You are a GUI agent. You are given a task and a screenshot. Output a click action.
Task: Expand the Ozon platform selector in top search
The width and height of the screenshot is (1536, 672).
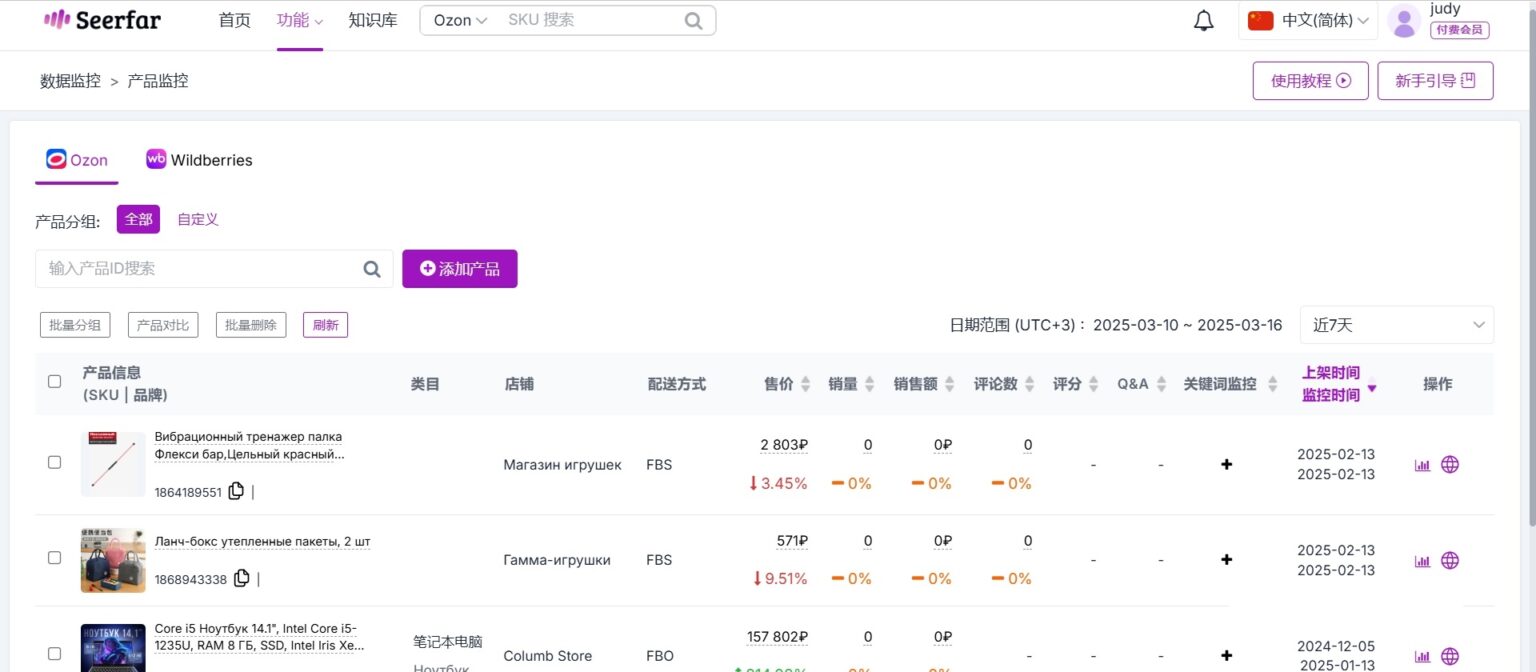pyautogui.click(x=457, y=19)
